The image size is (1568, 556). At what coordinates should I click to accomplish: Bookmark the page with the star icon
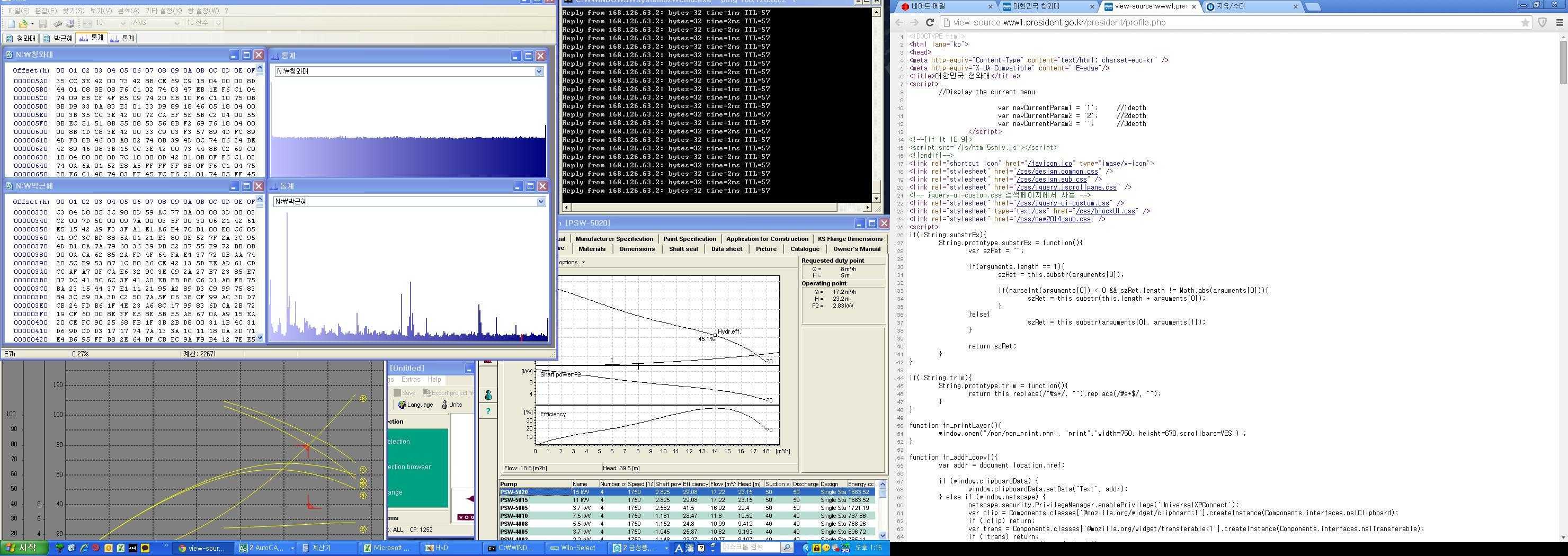point(1525,23)
